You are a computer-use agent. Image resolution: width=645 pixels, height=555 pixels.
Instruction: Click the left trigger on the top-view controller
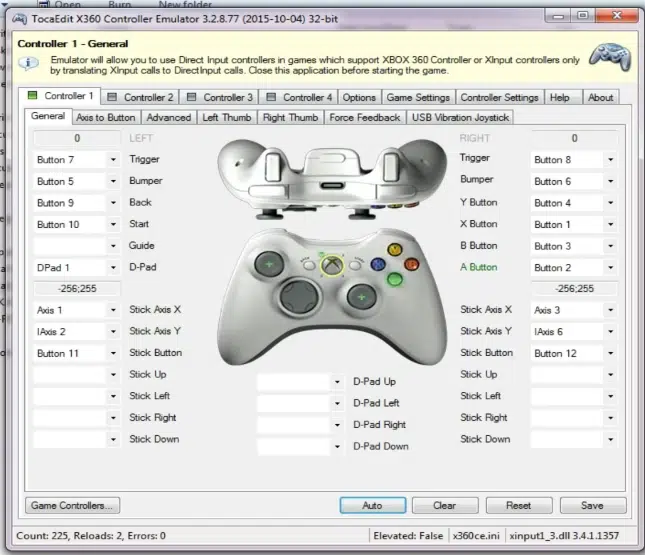coord(272,167)
